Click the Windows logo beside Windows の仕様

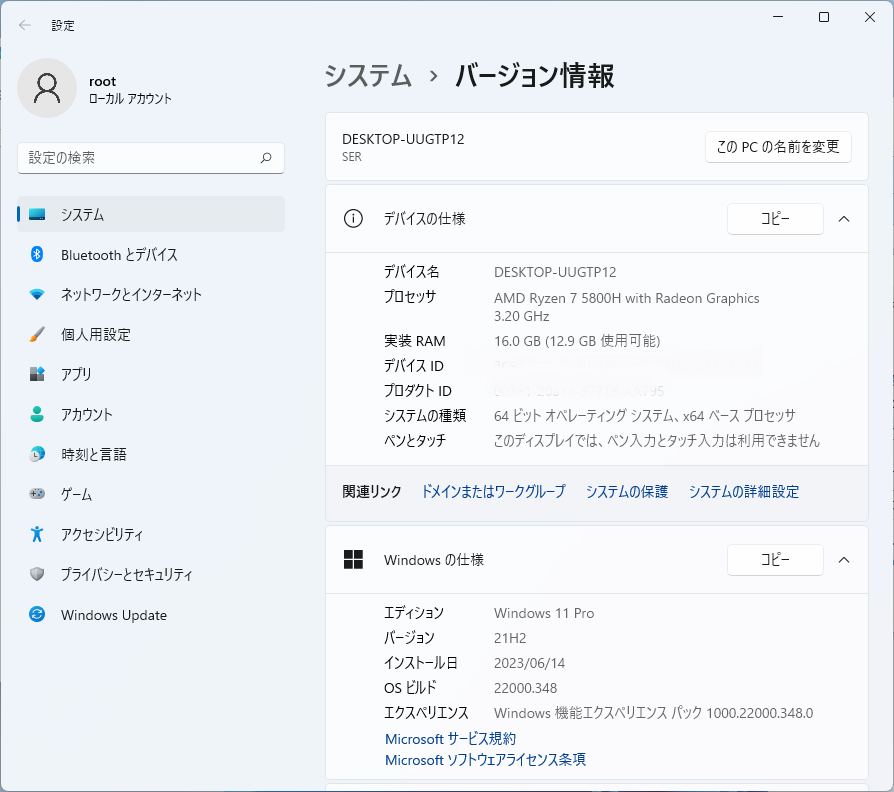[353, 559]
